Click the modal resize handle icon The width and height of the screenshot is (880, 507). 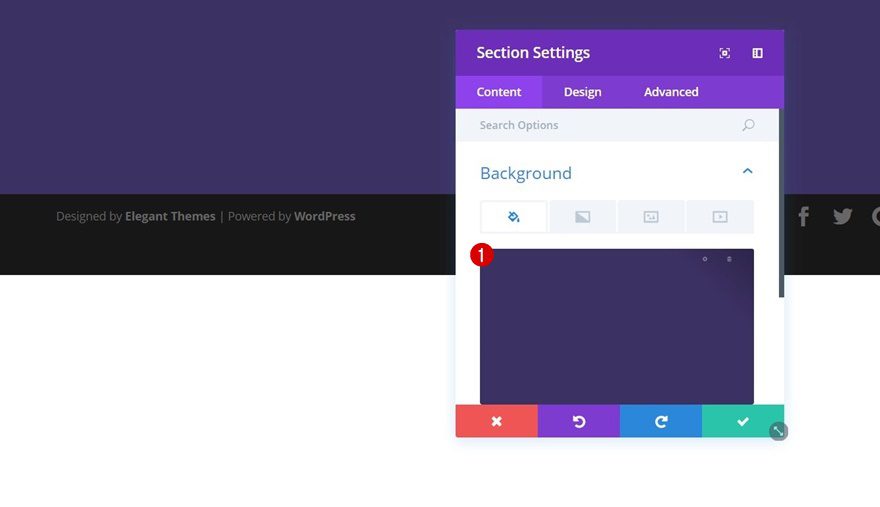778,431
